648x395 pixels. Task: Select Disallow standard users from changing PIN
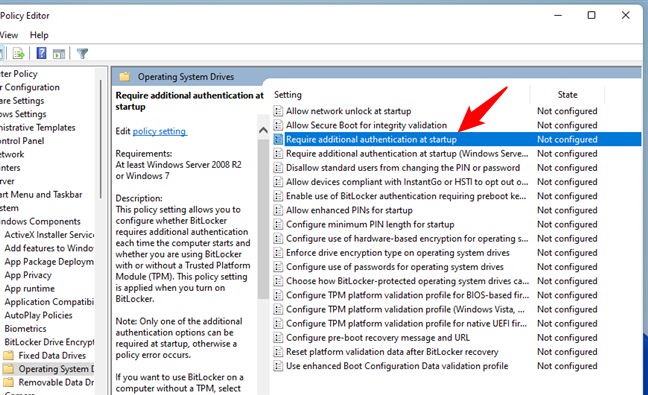403,168
